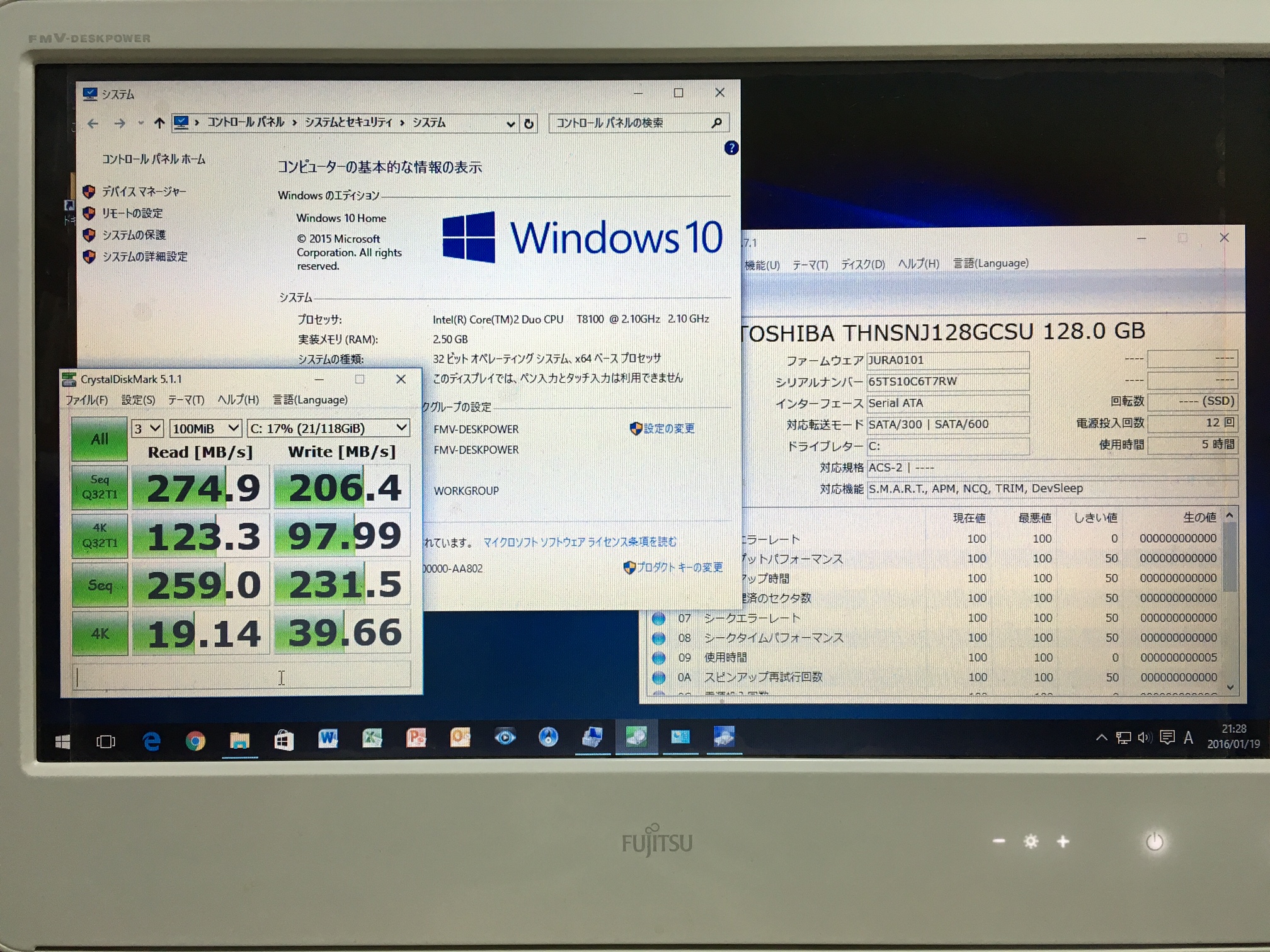Click コントロール パネル in the breadcrumb
The image size is (1270, 952).
246,122
